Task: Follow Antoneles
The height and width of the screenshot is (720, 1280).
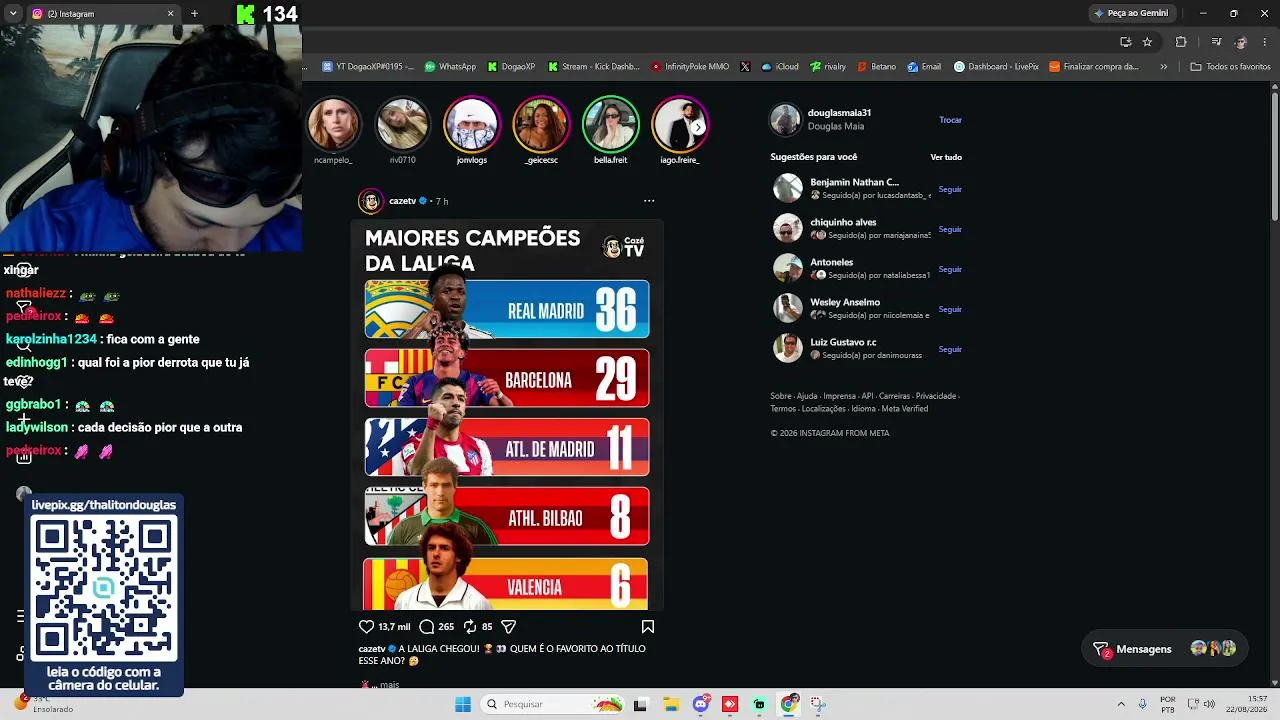Action: coord(950,269)
